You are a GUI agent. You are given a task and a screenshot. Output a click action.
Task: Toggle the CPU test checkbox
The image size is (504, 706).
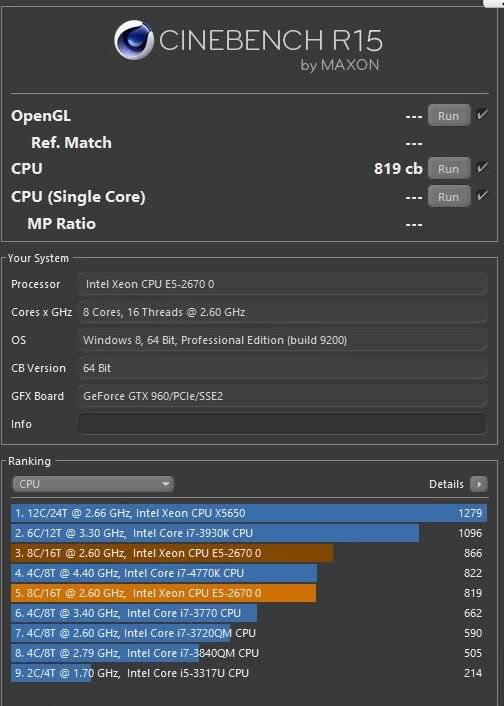tap(481, 167)
